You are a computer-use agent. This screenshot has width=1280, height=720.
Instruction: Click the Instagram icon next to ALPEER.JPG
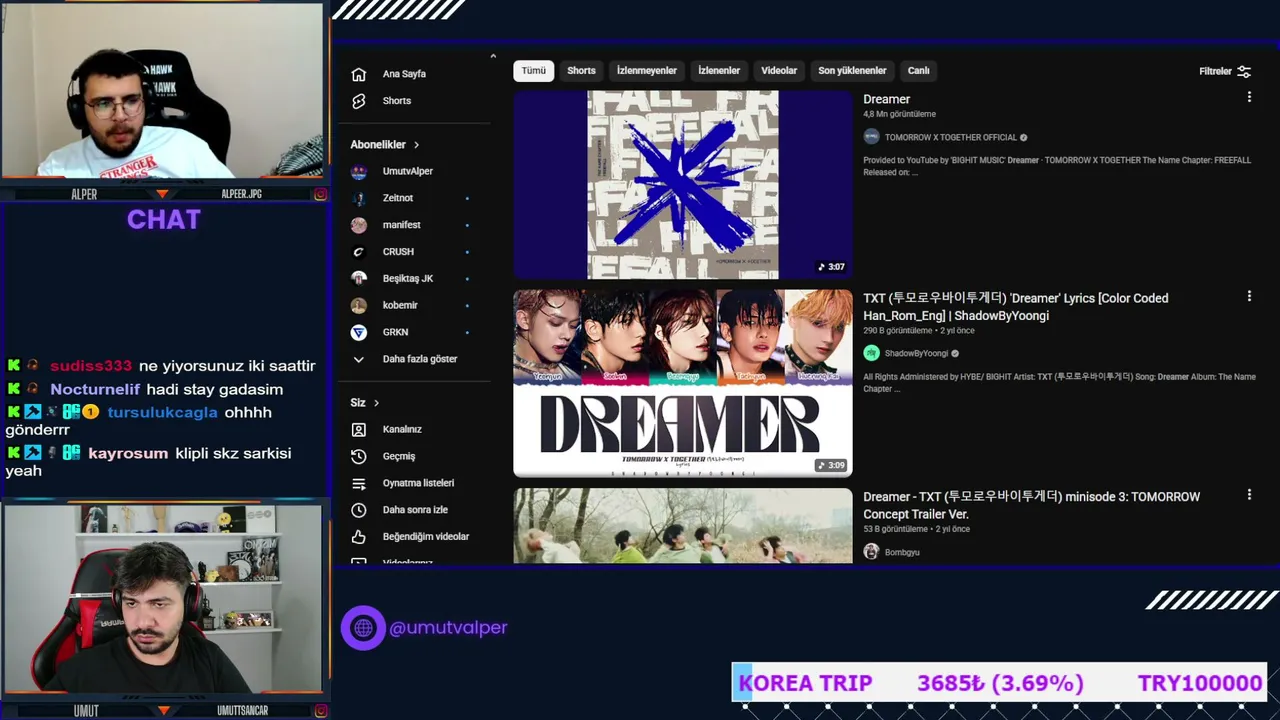point(320,194)
